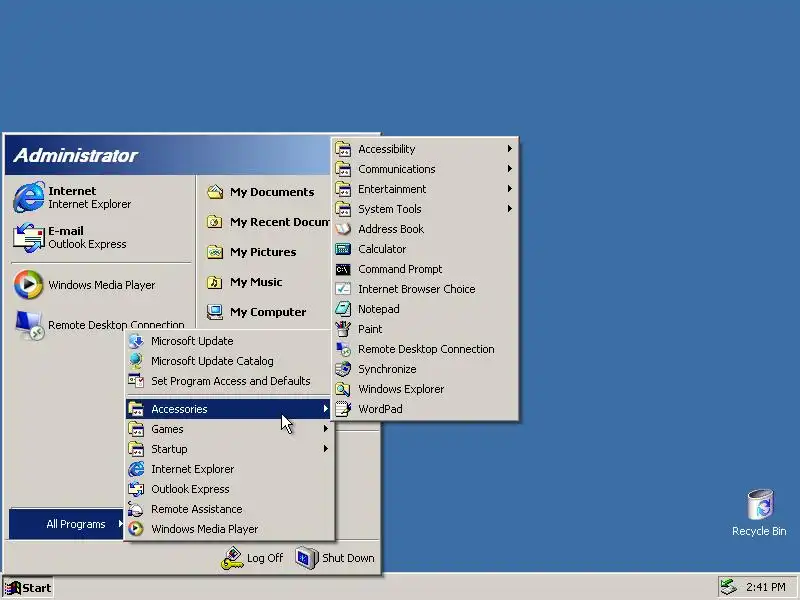The height and width of the screenshot is (600, 800).
Task: Open Internet Explorer pinned icon in Start menu
Action: coord(29,197)
